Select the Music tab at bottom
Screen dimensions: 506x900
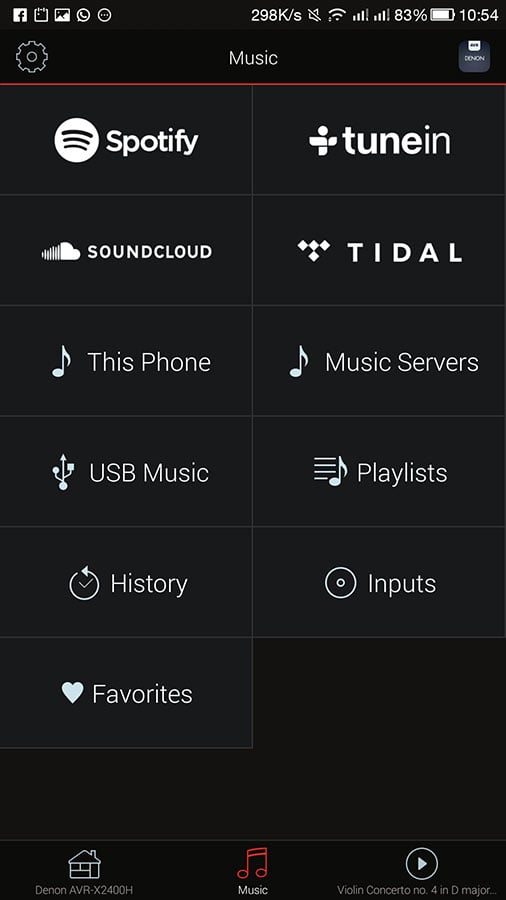(252, 872)
